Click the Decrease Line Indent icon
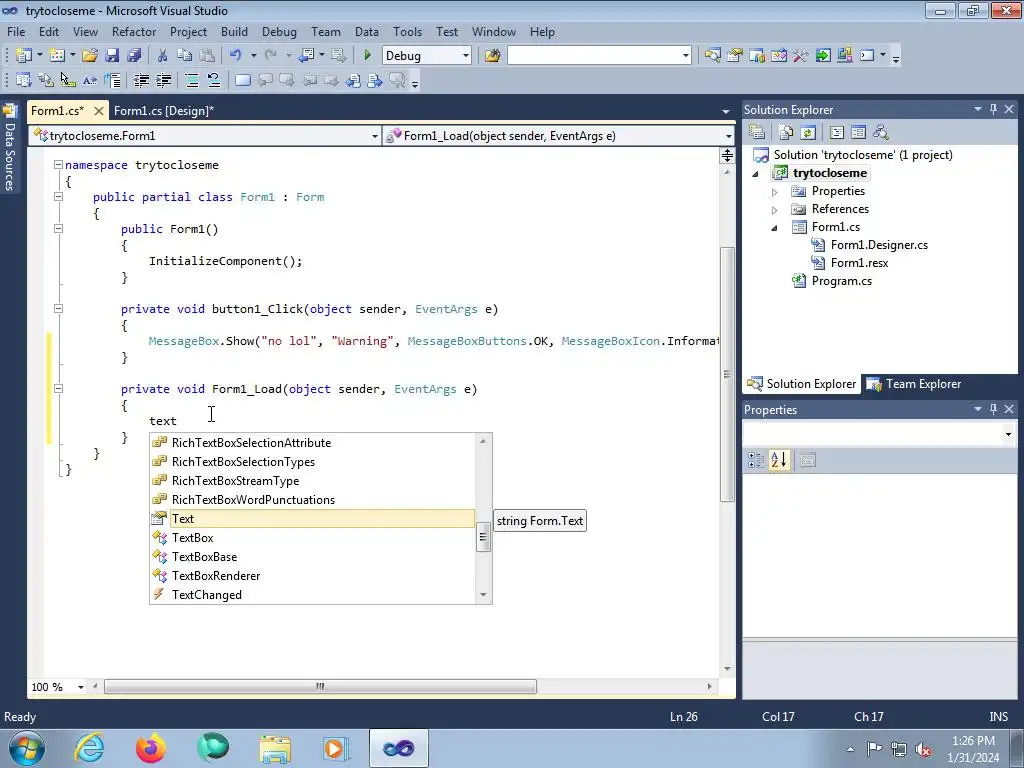Viewport: 1024px width, 768px height. 142,80
